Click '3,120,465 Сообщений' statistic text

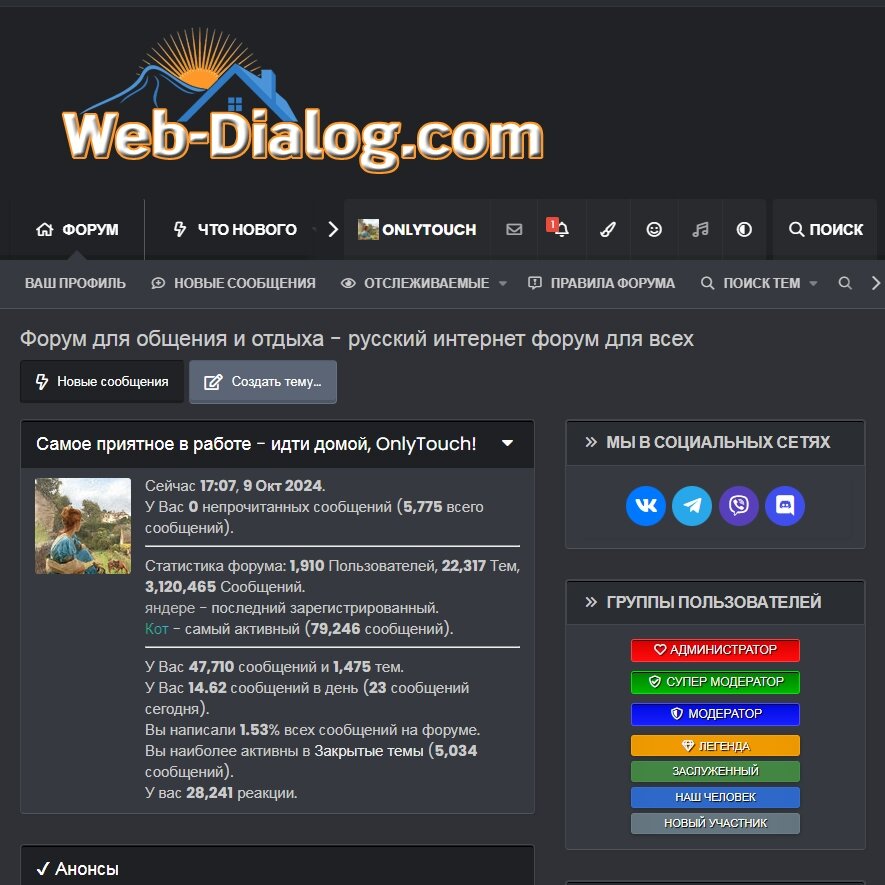225,586
